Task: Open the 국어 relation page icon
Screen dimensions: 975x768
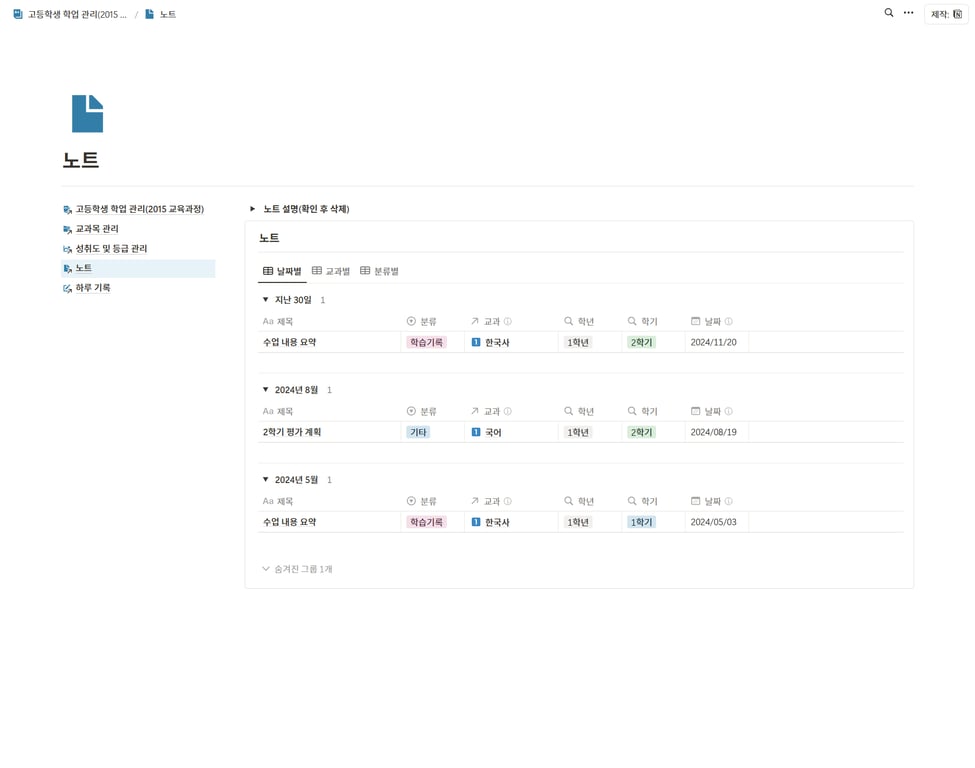Action: (476, 432)
